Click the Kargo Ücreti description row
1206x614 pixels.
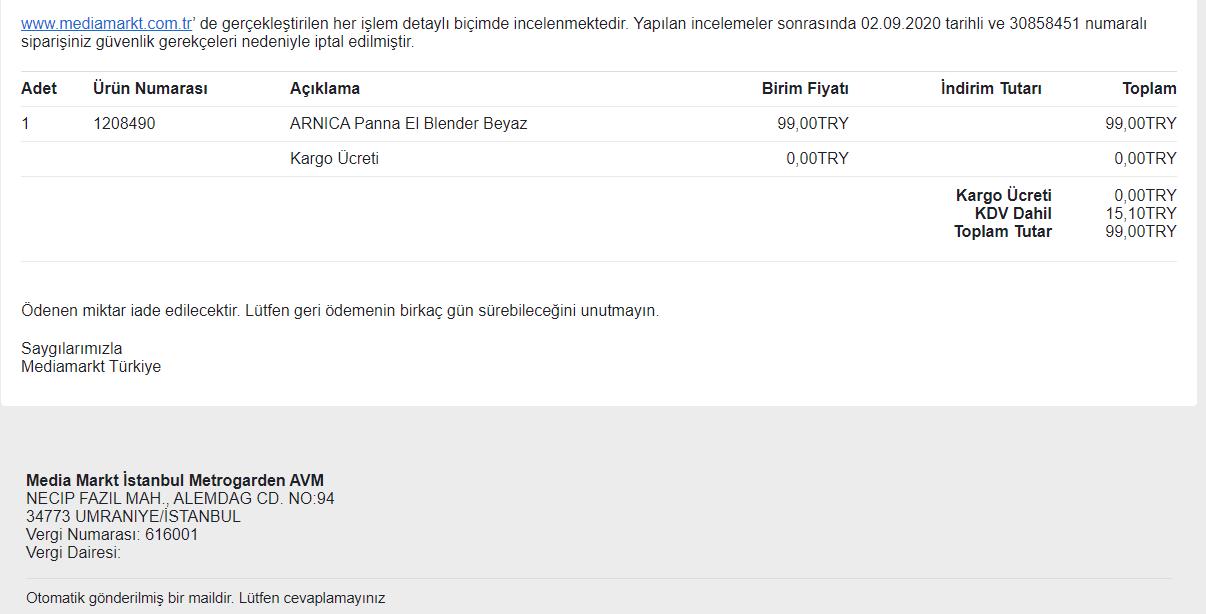[599, 159]
